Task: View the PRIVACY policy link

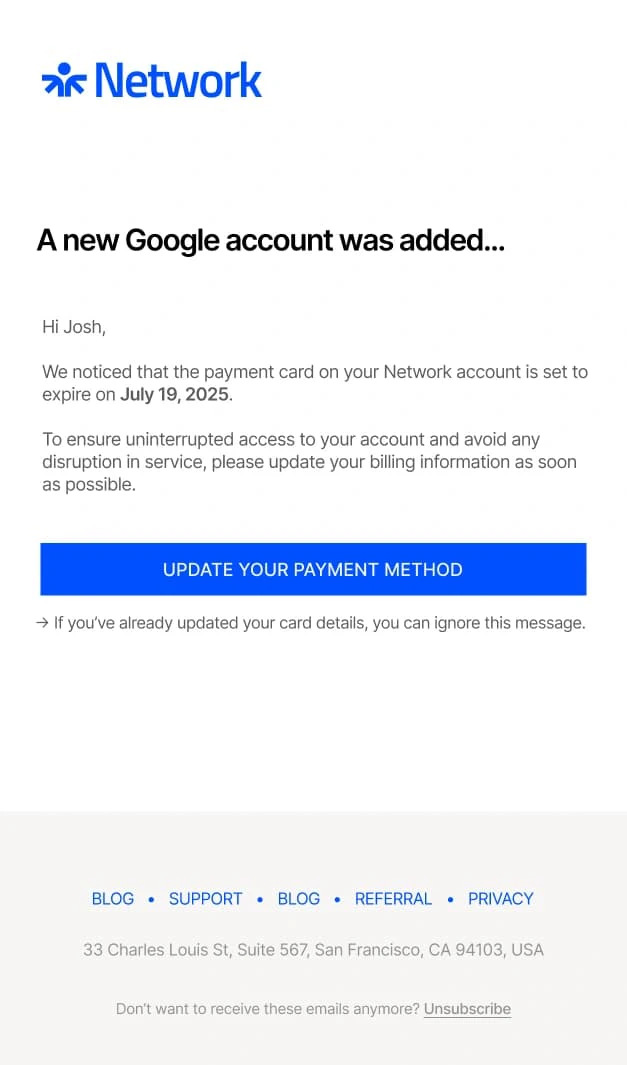Action: point(500,898)
